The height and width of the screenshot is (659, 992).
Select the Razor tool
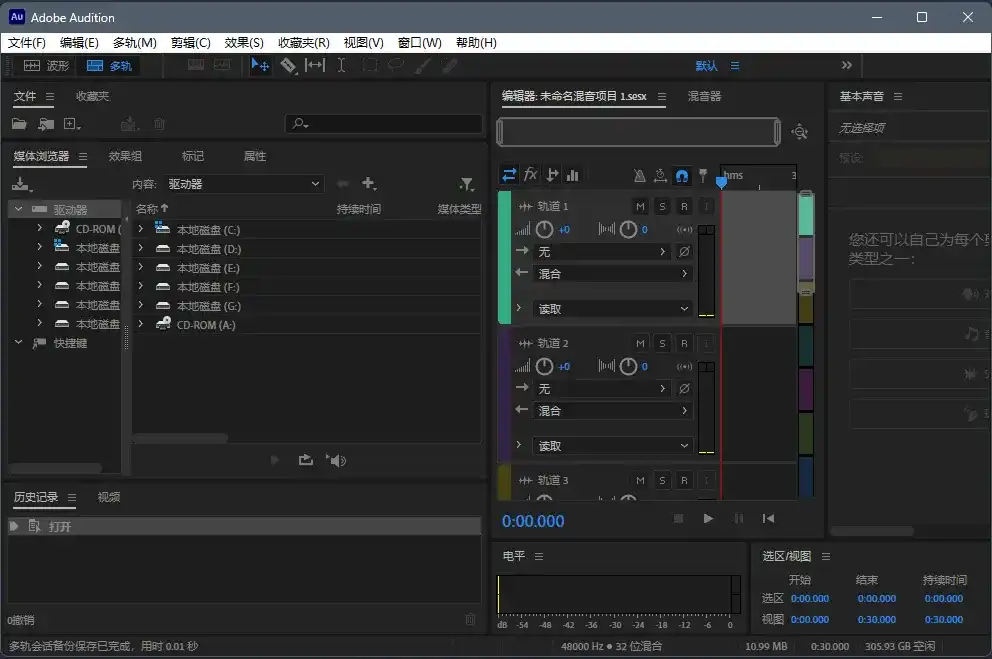pyautogui.click(x=289, y=66)
